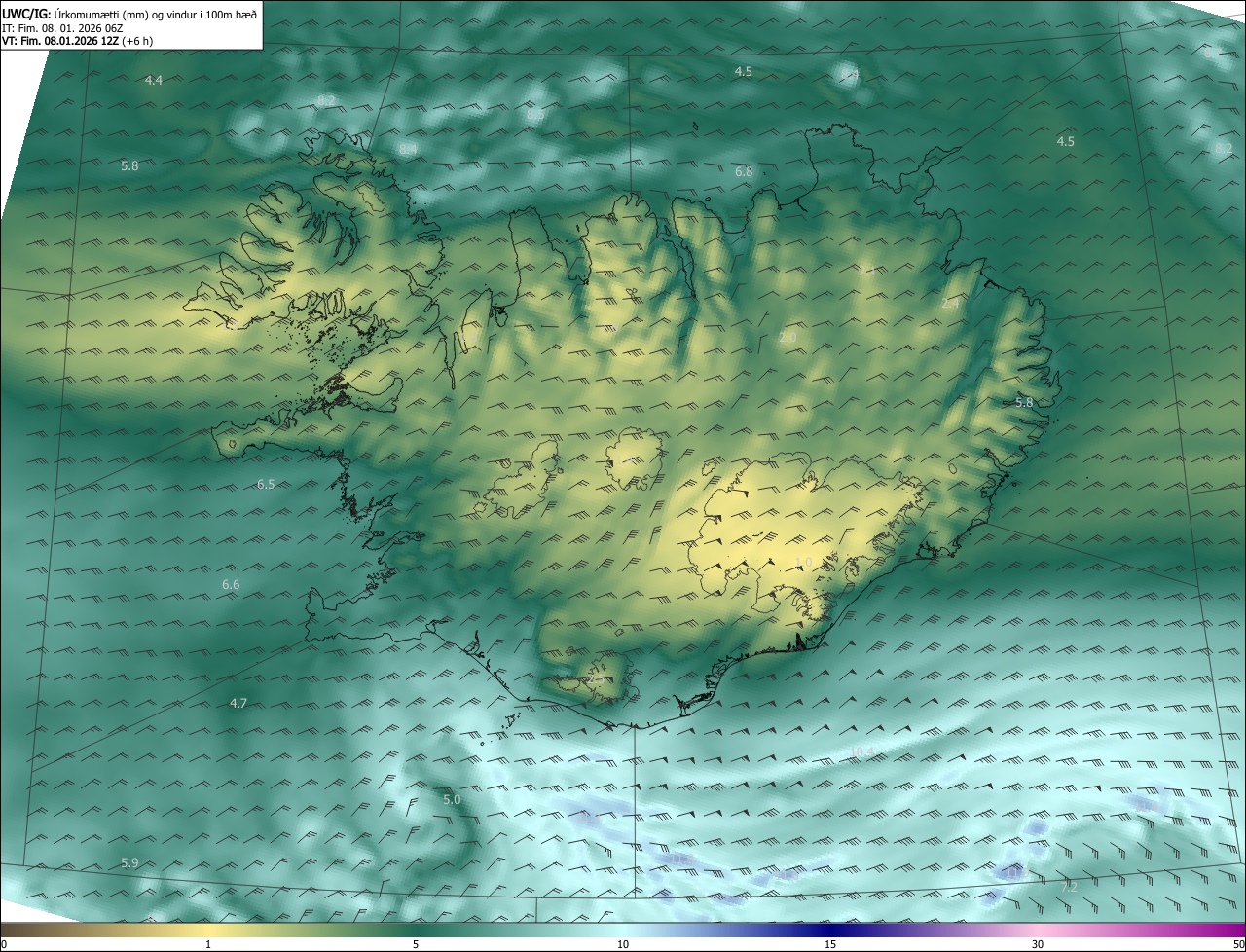Click the color scale tick label 10
Screen dimensions: 1246x952
pyautogui.click(x=623, y=944)
